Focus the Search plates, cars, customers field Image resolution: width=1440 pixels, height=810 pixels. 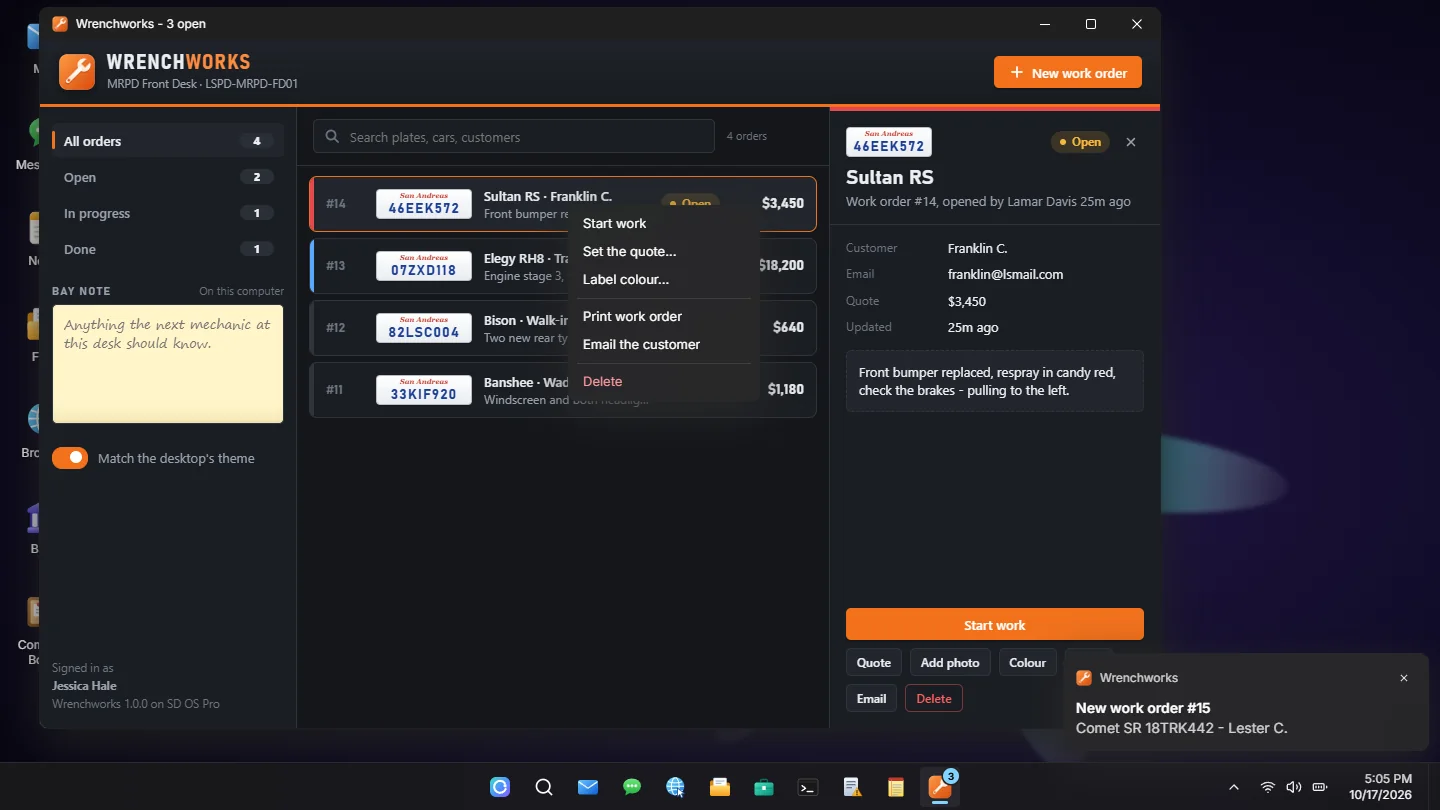[x=514, y=137]
